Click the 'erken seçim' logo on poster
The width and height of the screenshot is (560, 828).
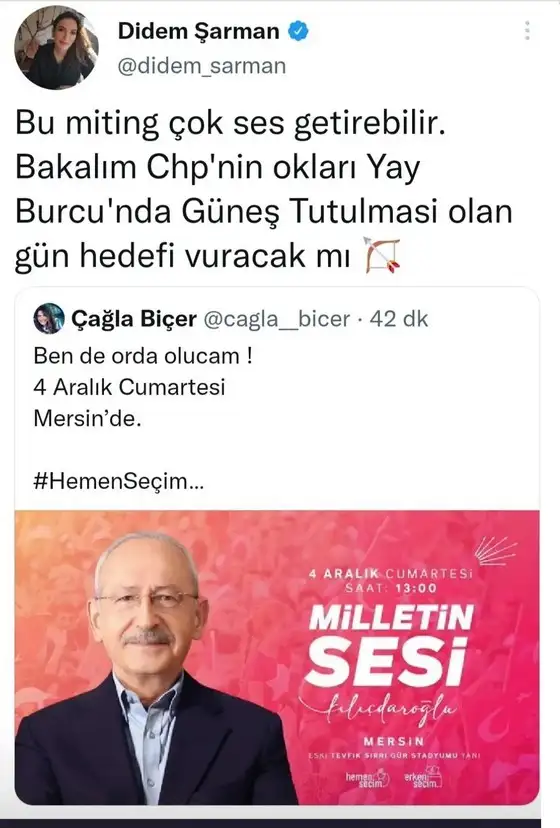423,778
